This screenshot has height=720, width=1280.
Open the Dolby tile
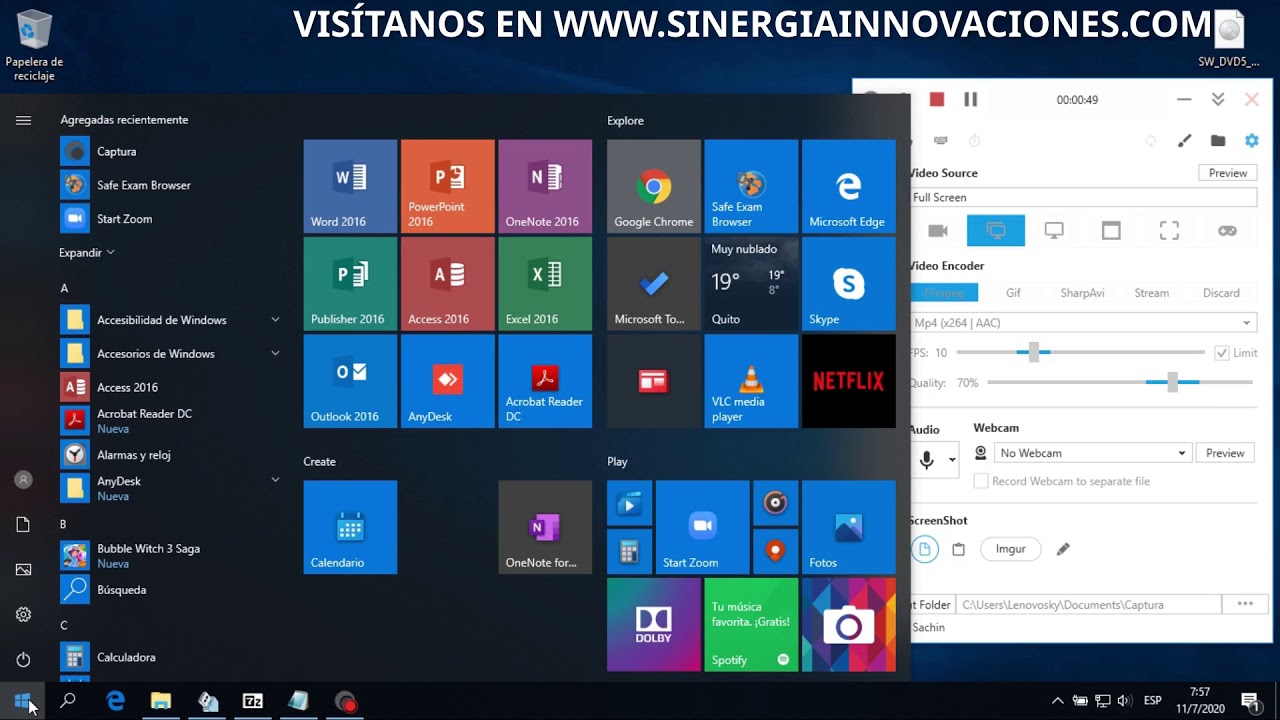click(654, 625)
